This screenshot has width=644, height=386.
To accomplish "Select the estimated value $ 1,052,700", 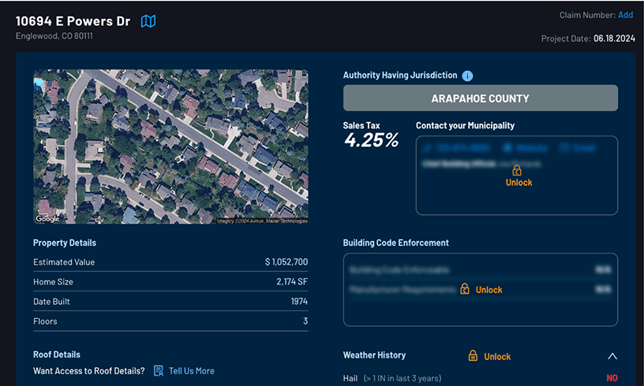I will point(286,262).
